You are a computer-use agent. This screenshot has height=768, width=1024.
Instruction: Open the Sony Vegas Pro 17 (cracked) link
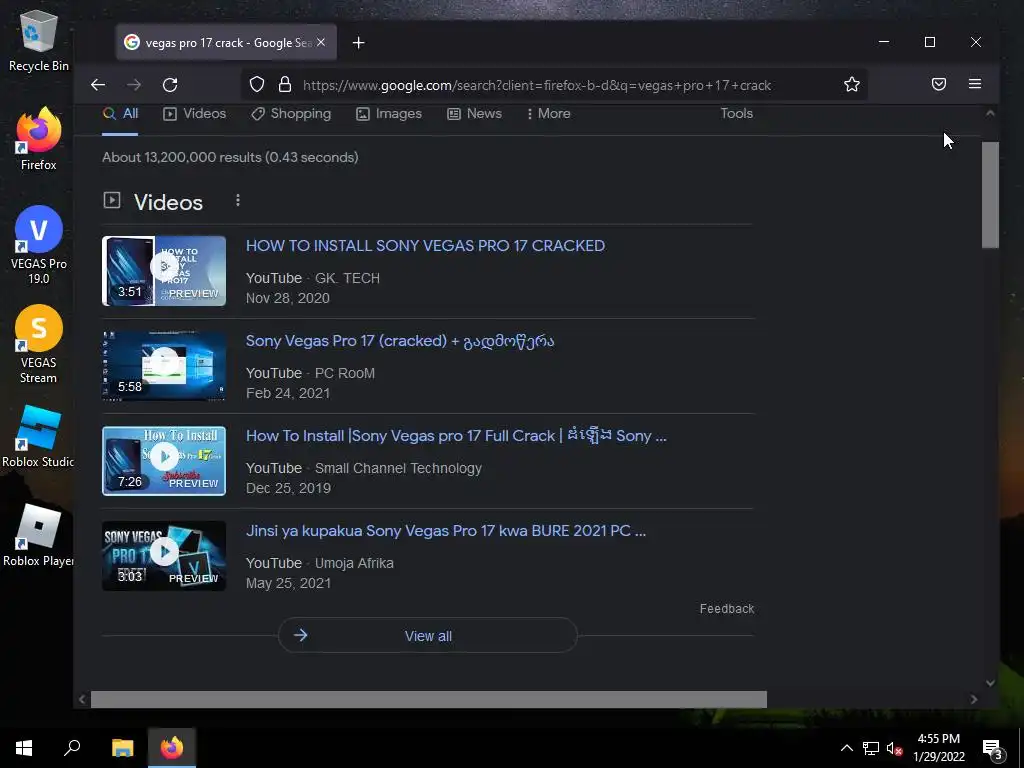tap(400, 341)
